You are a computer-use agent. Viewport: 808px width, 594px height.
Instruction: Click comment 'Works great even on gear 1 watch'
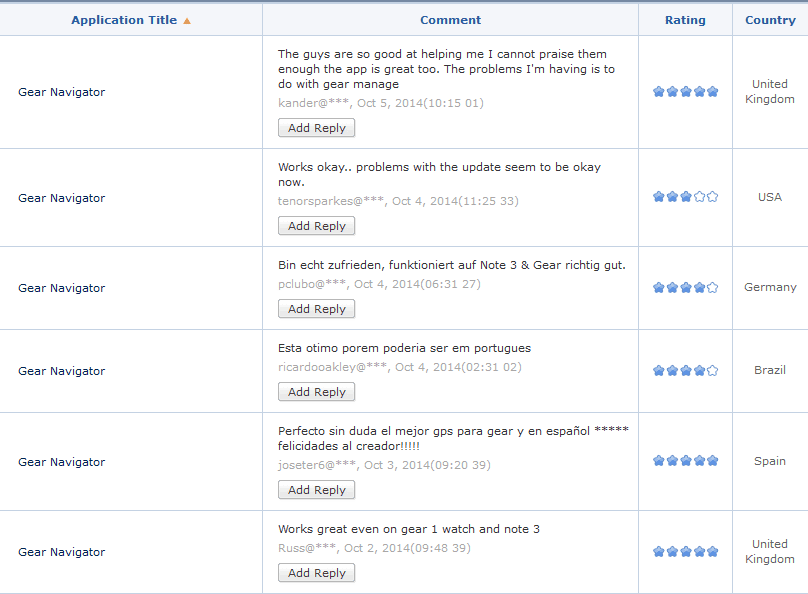pyautogui.click(x=409, y=529)
